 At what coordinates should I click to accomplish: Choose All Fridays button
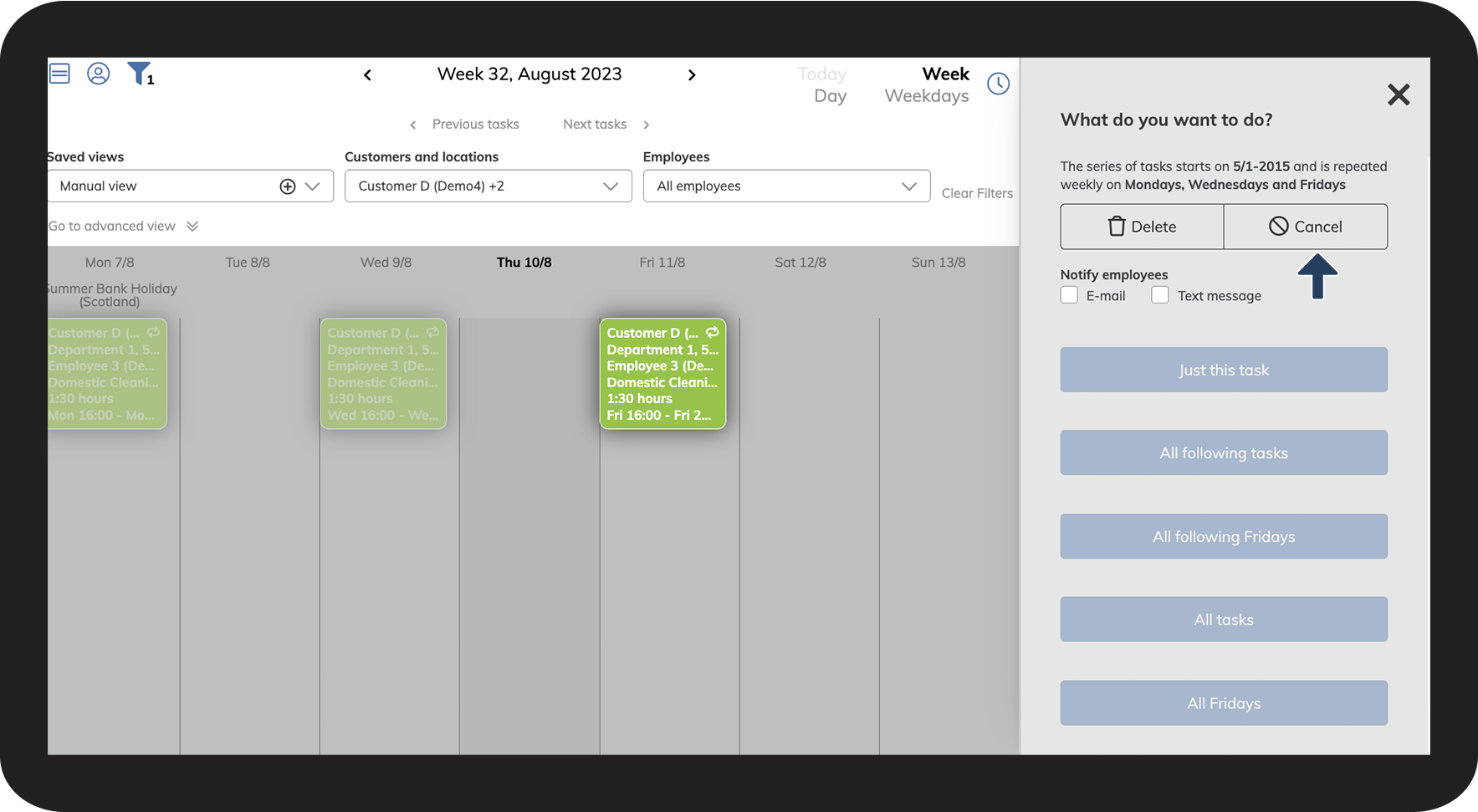(1224, 703)
